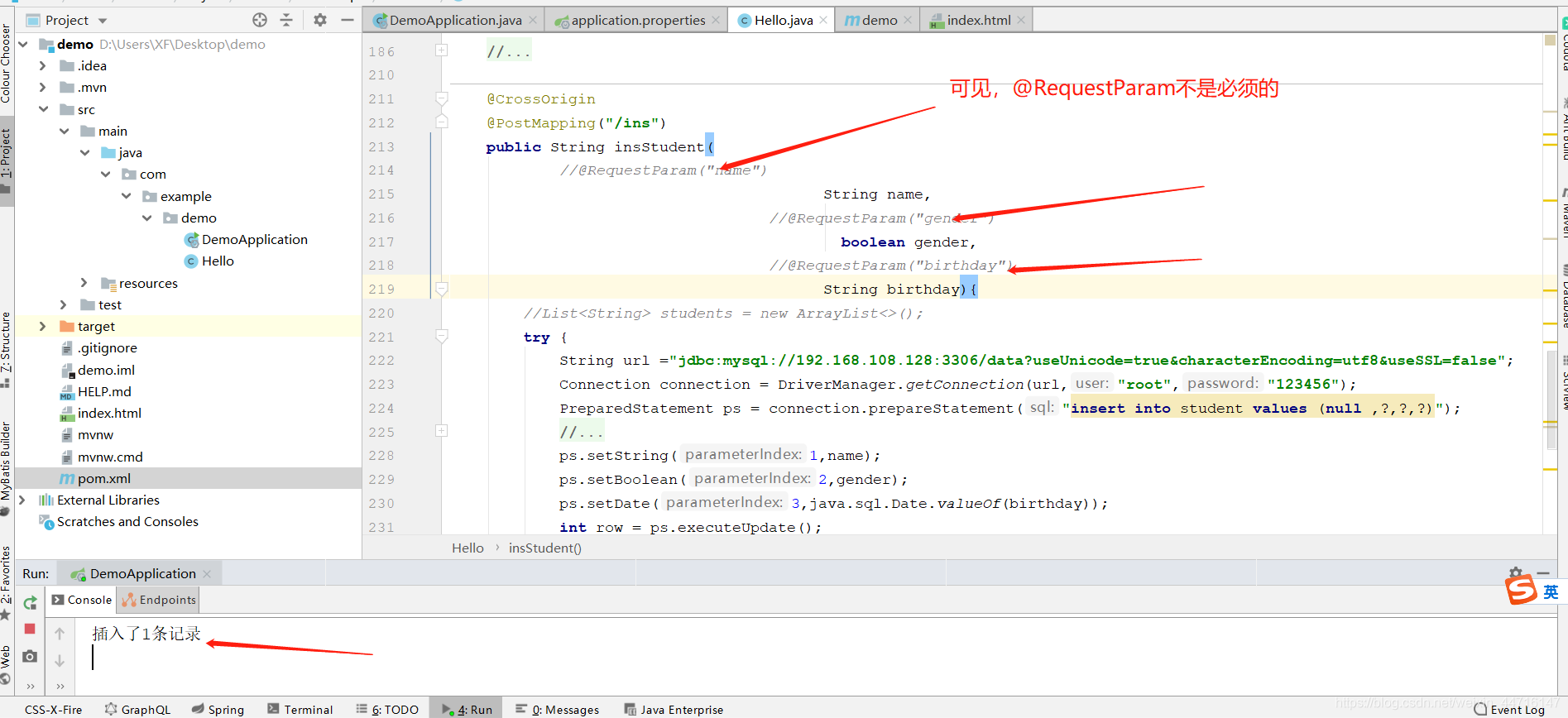Open Java Enterprise tool window

click(674, 710)
